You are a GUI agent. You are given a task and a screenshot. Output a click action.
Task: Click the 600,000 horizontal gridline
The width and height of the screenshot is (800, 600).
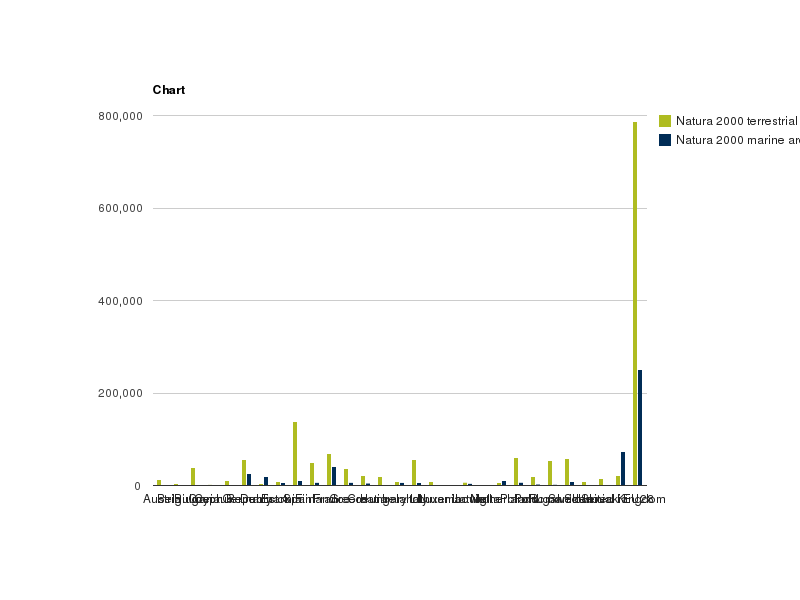point(400,208)
